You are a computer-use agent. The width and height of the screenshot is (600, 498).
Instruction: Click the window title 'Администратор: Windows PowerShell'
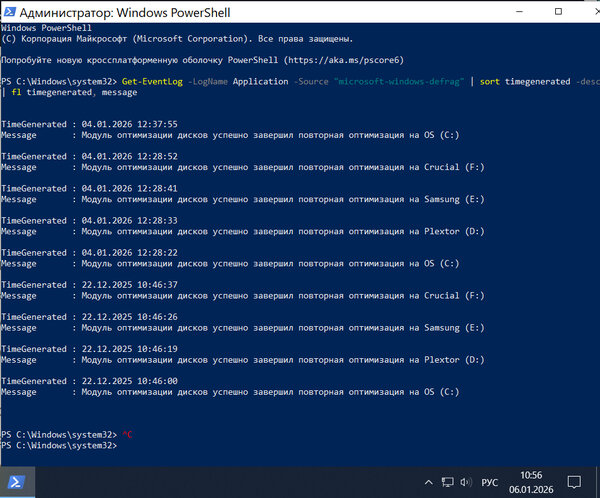point(125,13)
